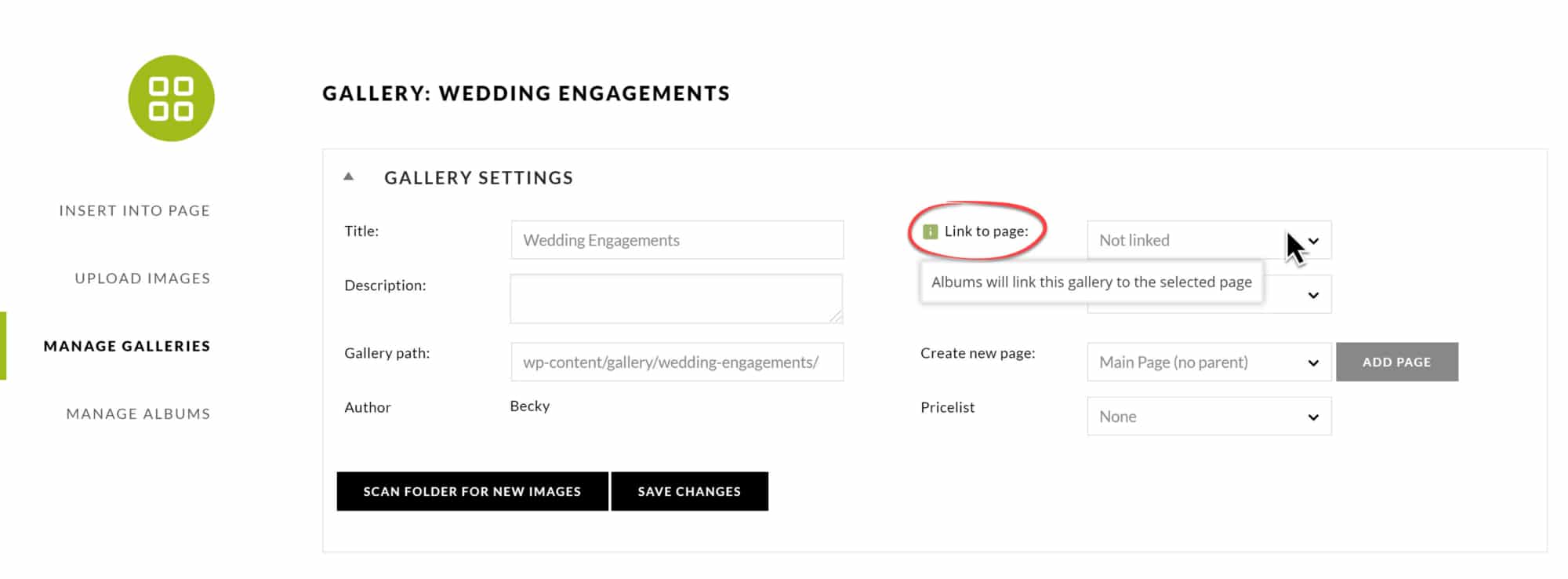1568x579 pixels.
Task: Open the Main Page (no parent) dropdown
Action: 1208,362
